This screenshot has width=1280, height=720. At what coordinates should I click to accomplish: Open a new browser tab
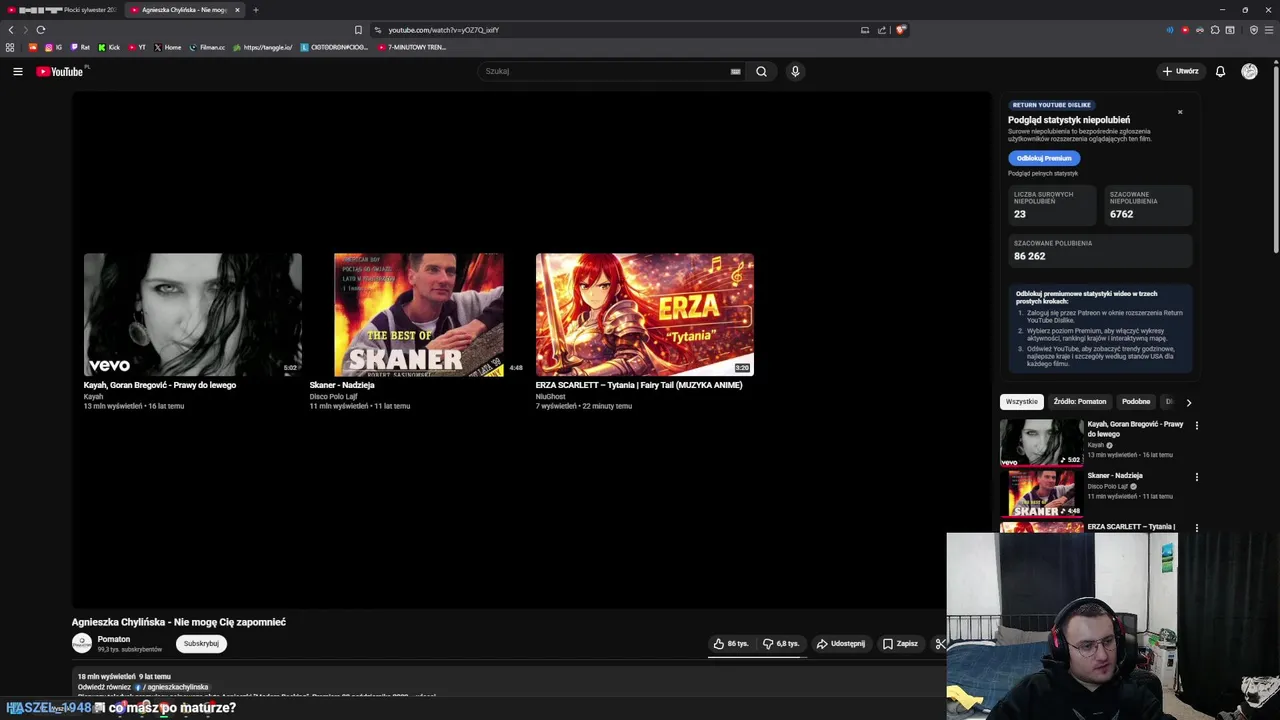[255, 10]
